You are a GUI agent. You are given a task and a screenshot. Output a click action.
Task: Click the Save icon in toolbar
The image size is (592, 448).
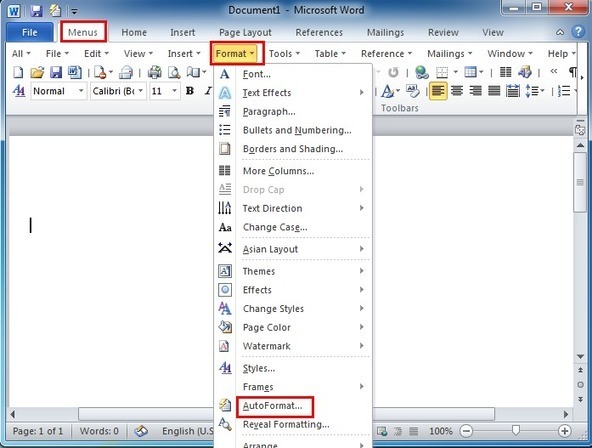(56, 72)
